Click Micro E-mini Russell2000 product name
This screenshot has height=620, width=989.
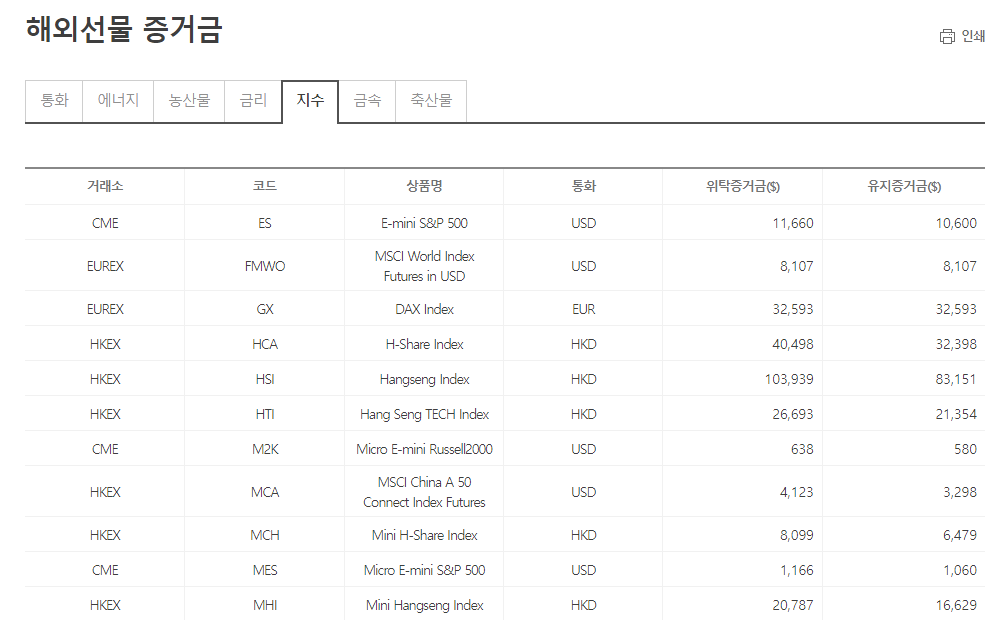pos(424,449)
